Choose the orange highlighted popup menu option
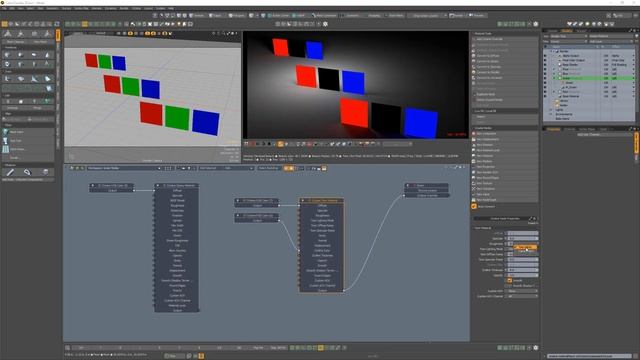The image size is (640, 360). tap(525, 247)
